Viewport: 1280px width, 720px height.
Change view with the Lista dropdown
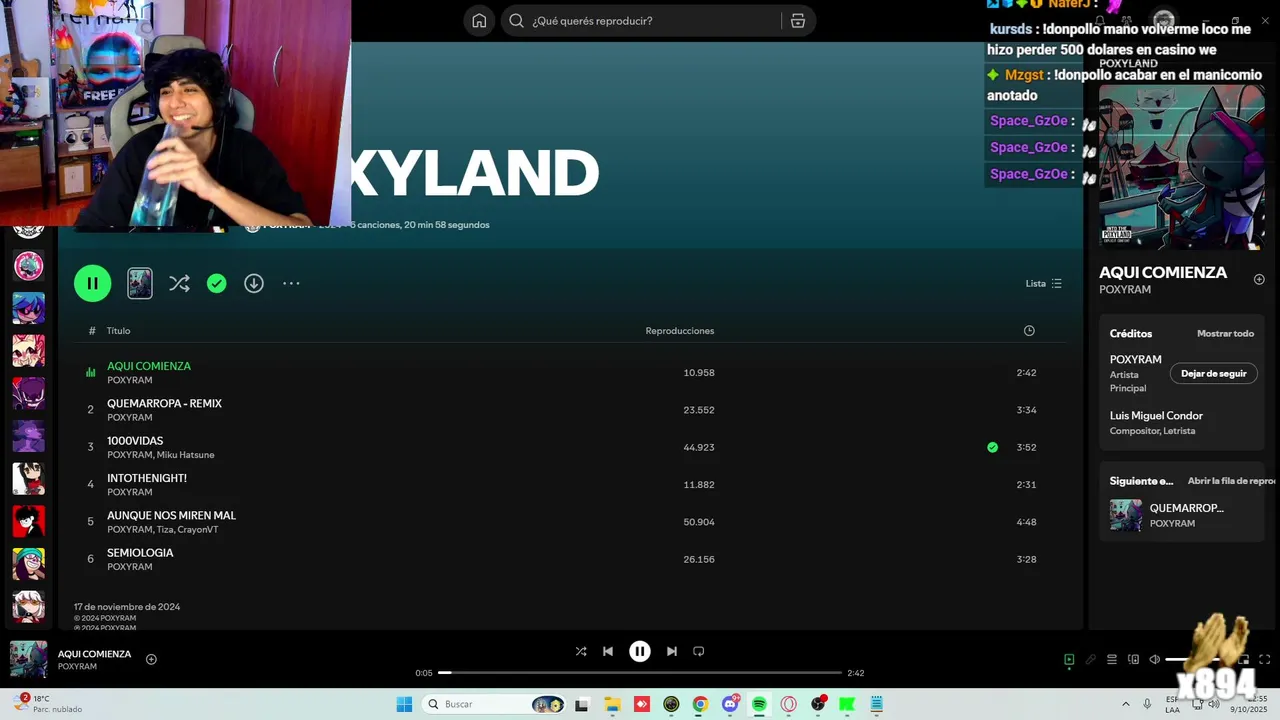(x=1044, y=283)
